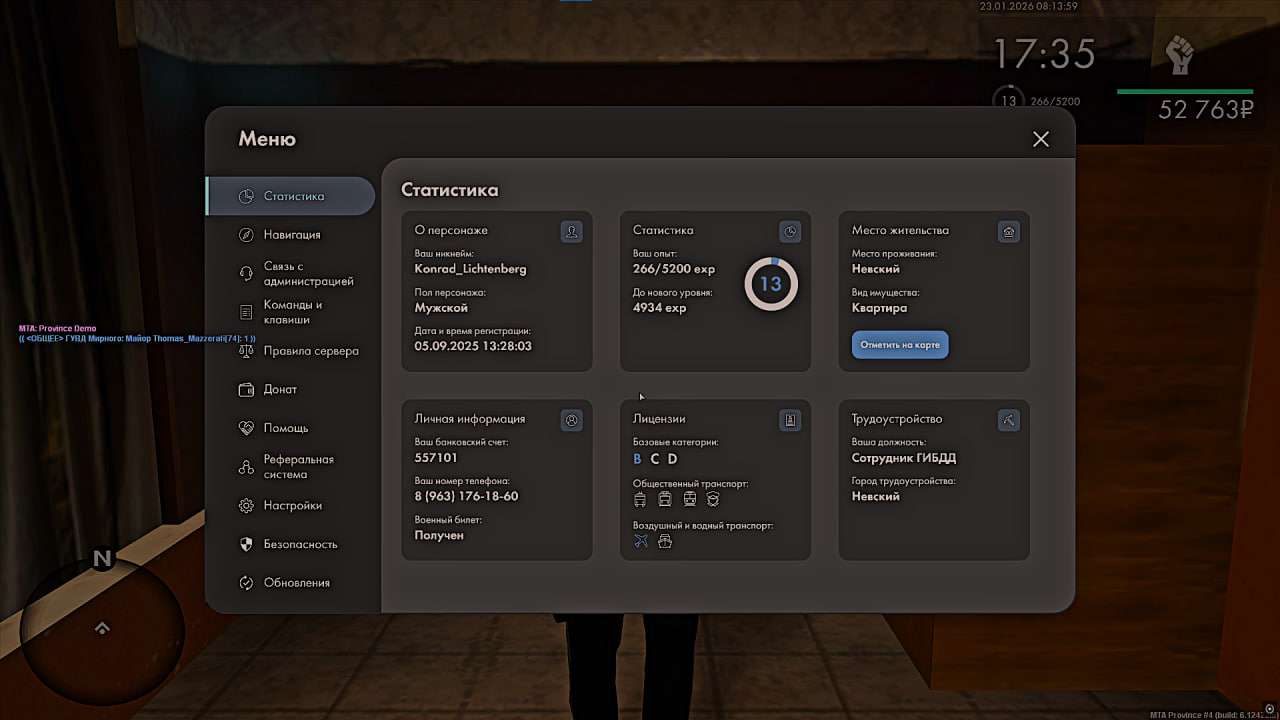Click the document icon in Лицензии card
The width and height of the screenshot is (1280, 720).
pyautogui.click(x=790, y=421)
